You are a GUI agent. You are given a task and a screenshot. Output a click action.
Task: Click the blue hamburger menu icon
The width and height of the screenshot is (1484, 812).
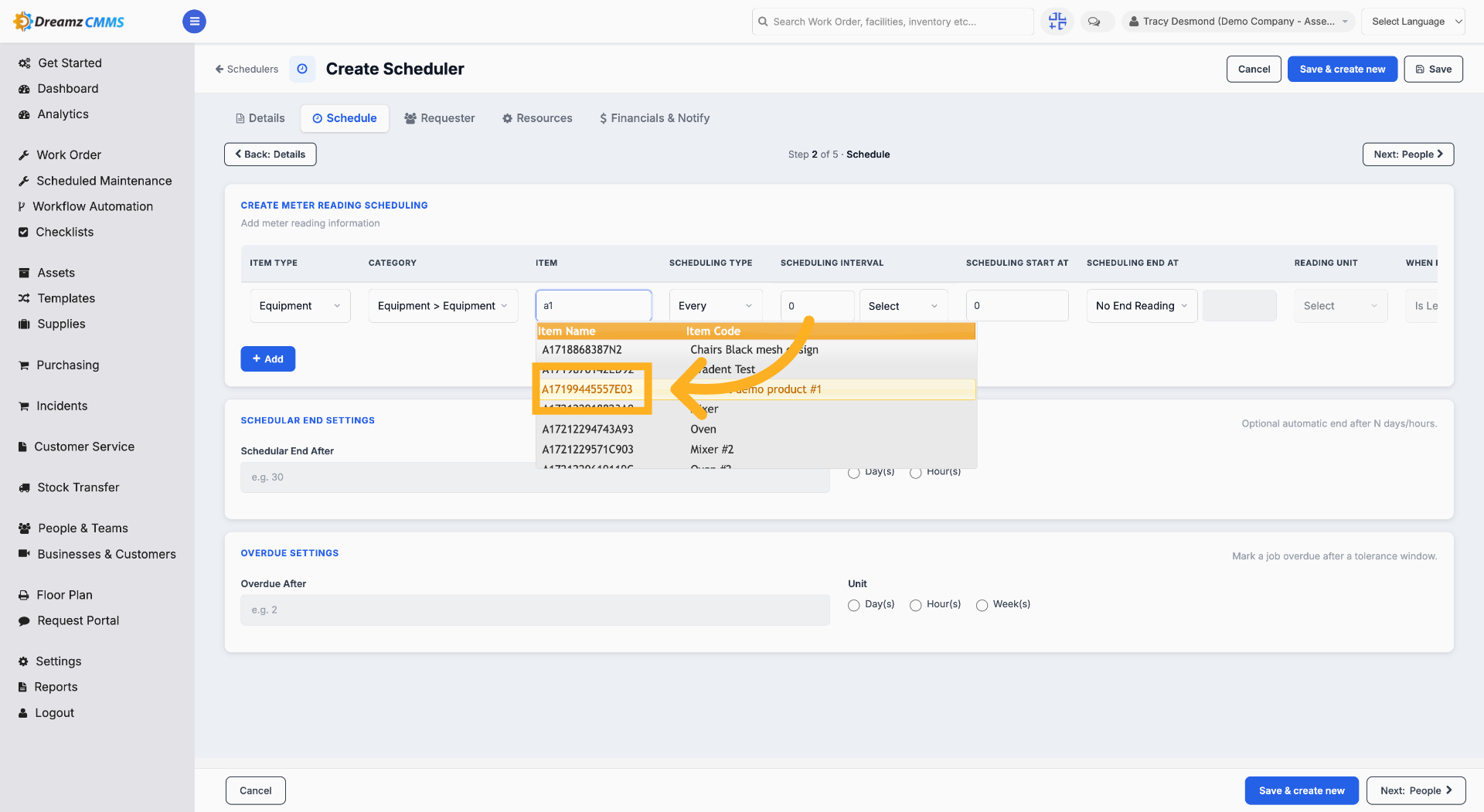tap(194, 22)
